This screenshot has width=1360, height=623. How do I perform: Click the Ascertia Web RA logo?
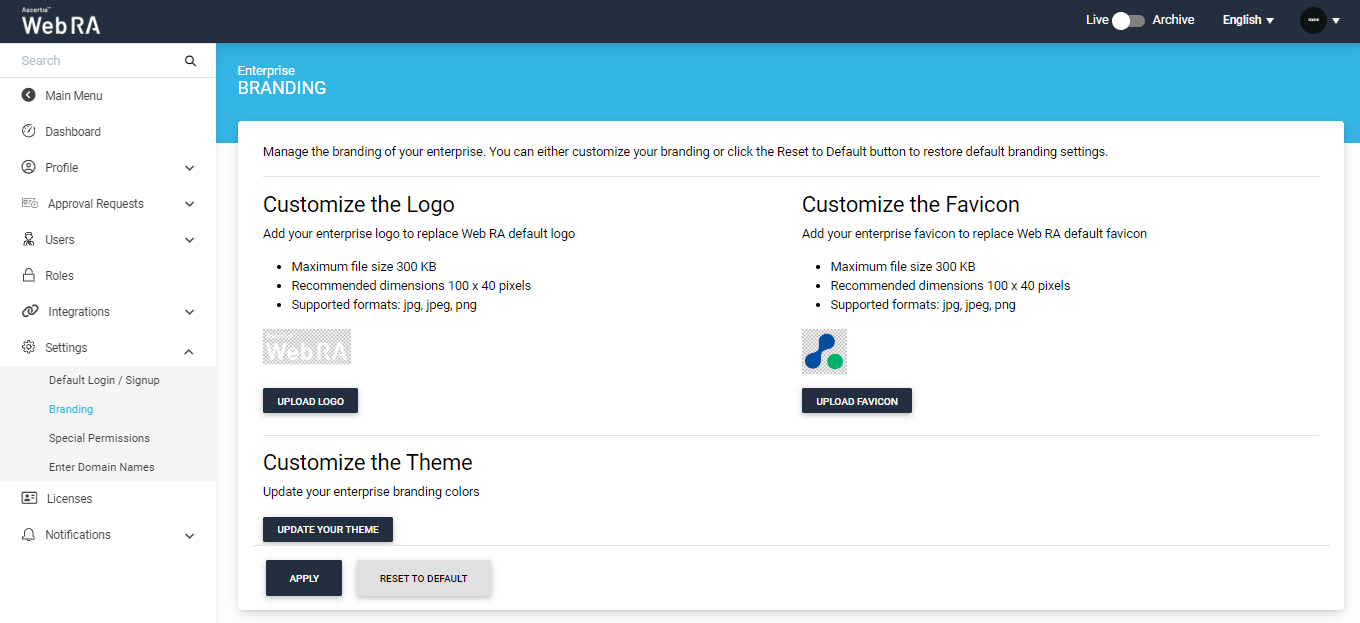[x=61, y=21]
